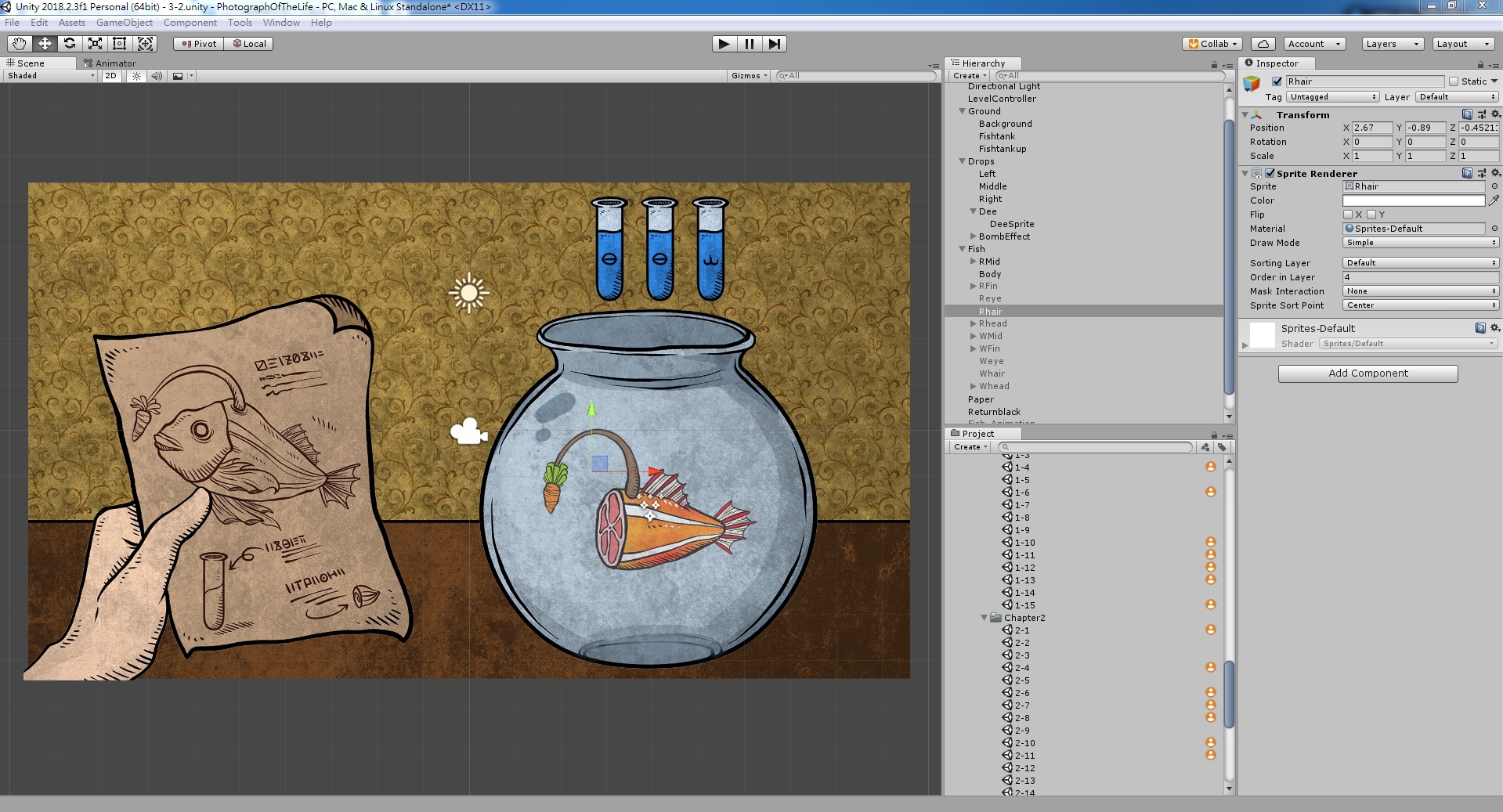Switch to the Animator tab

[115, 63]
